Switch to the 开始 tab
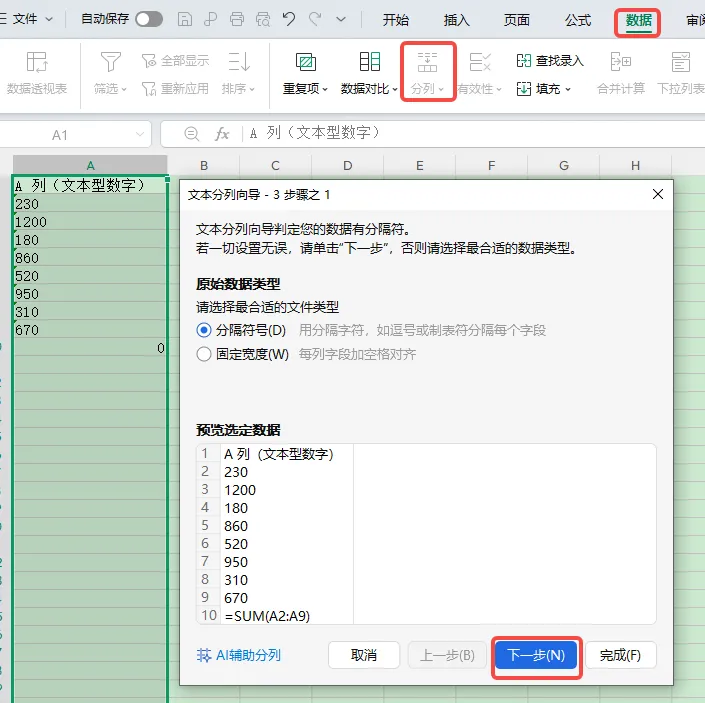Image resolution: width=705 pixels, height=703 pixels. (396, 20)
